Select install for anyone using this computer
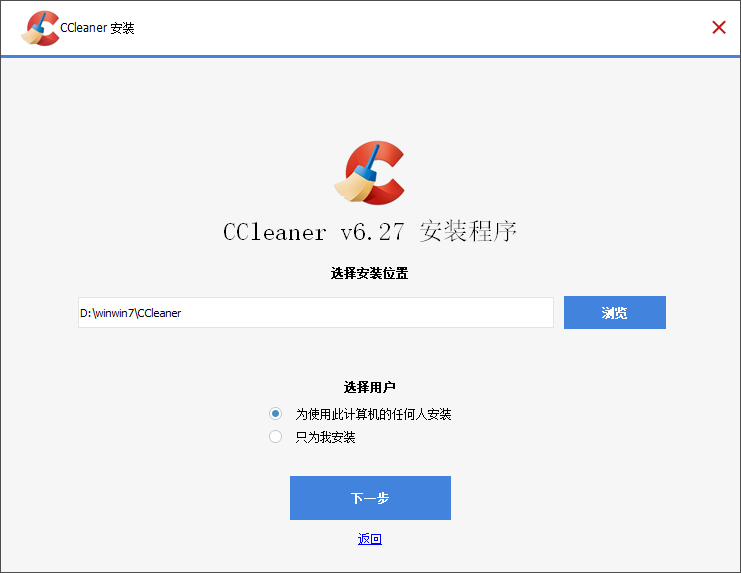Viewport: 741px width, 573px height. pos(276,414)
